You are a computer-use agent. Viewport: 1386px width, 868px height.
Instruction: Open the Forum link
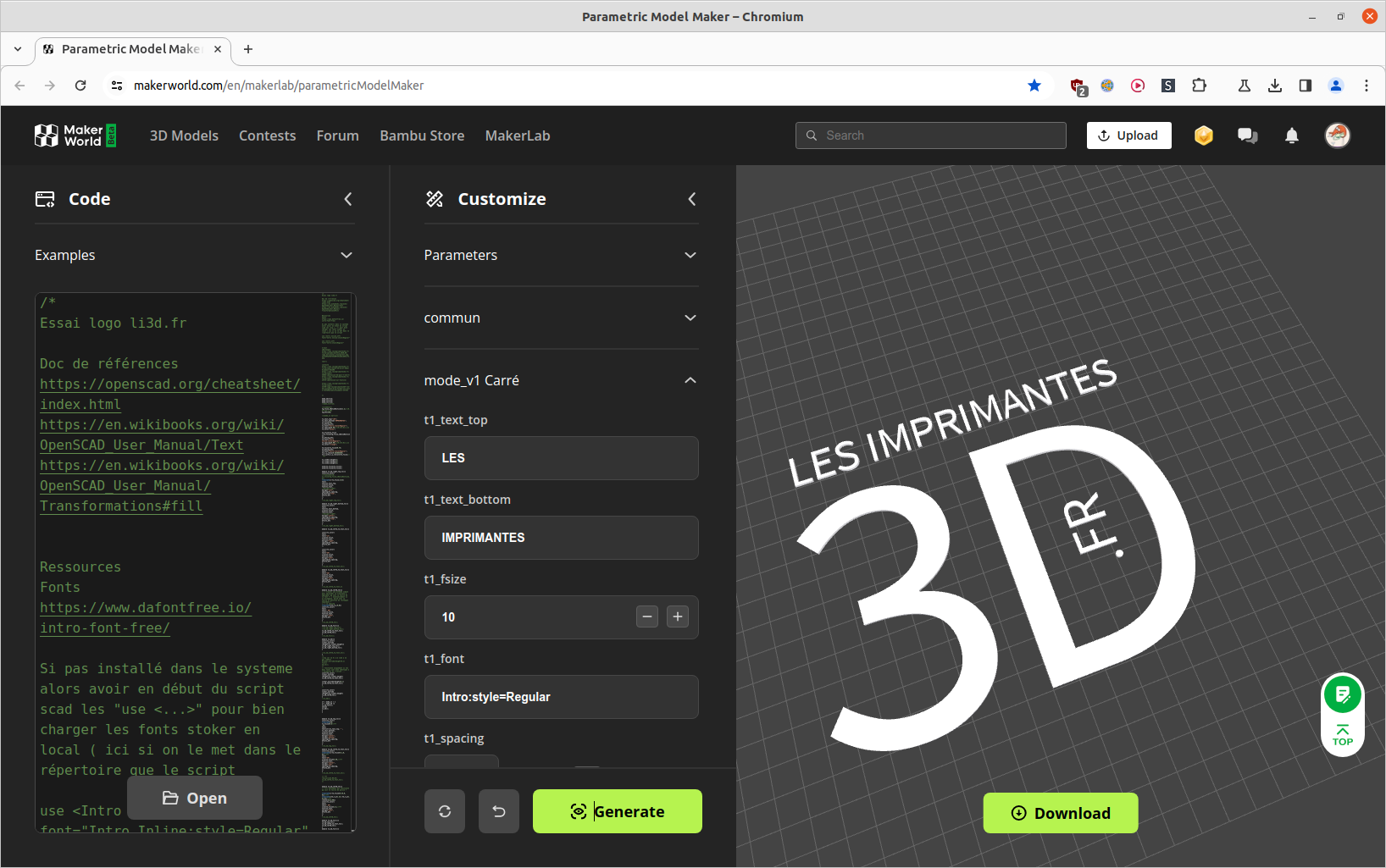tap(338, 135)
